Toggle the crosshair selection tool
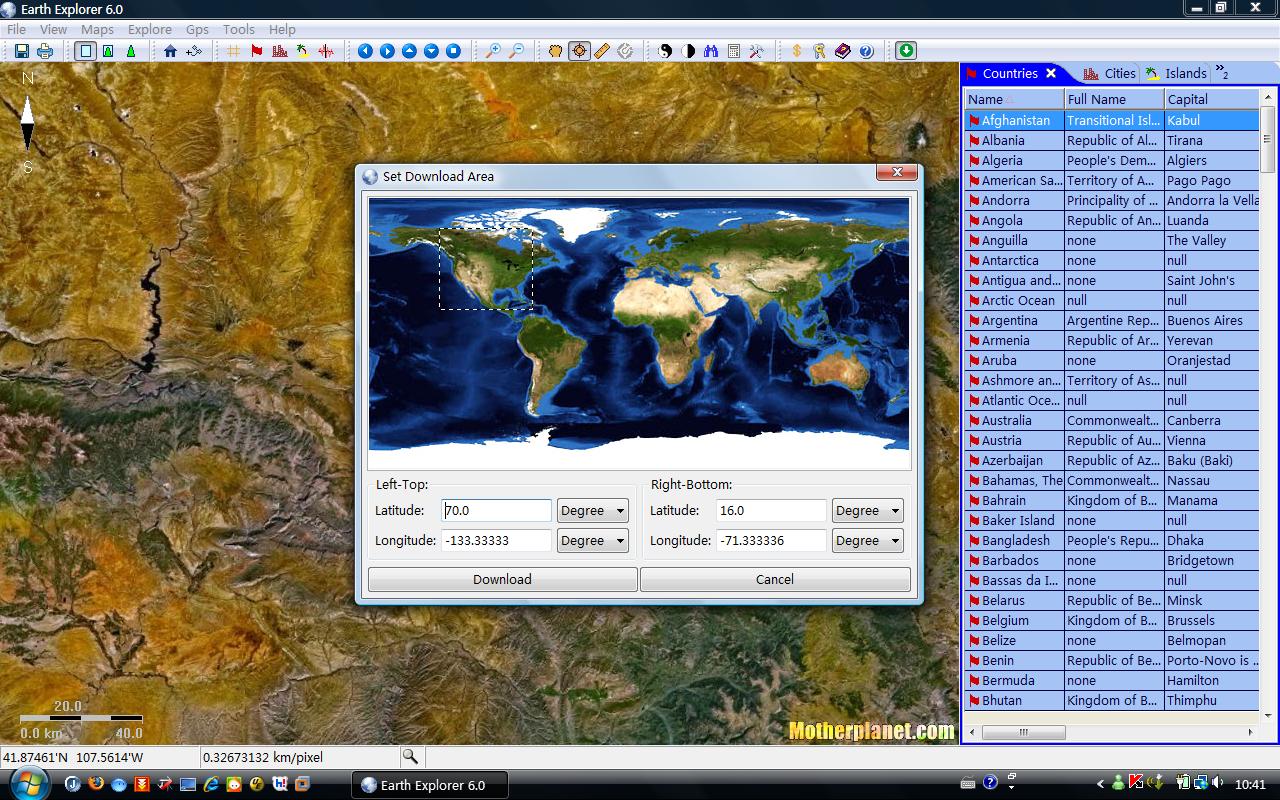Viewport: 1280px width, 800px height. tap(580, 51)
